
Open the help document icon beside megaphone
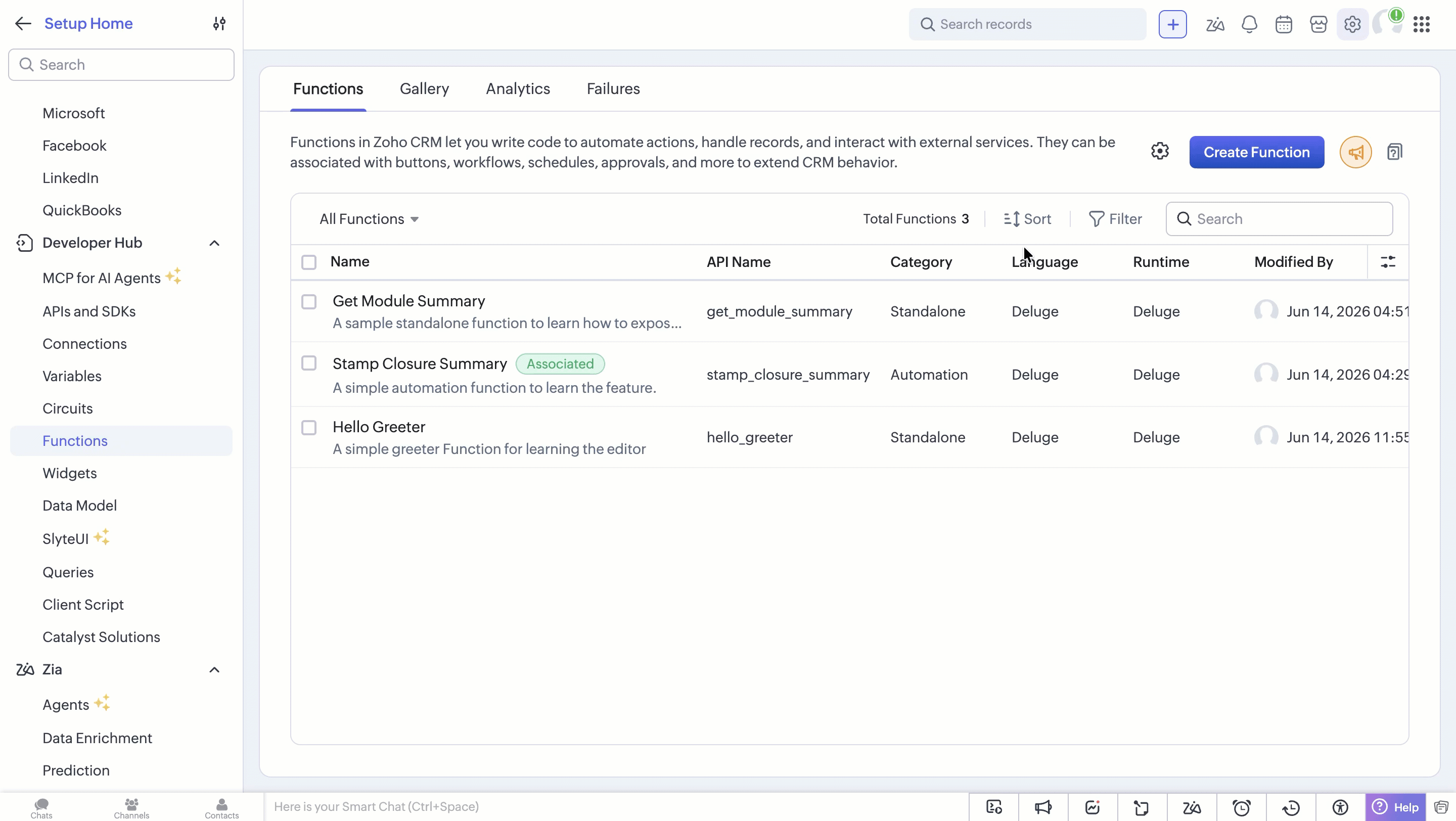pos(1394,152)
